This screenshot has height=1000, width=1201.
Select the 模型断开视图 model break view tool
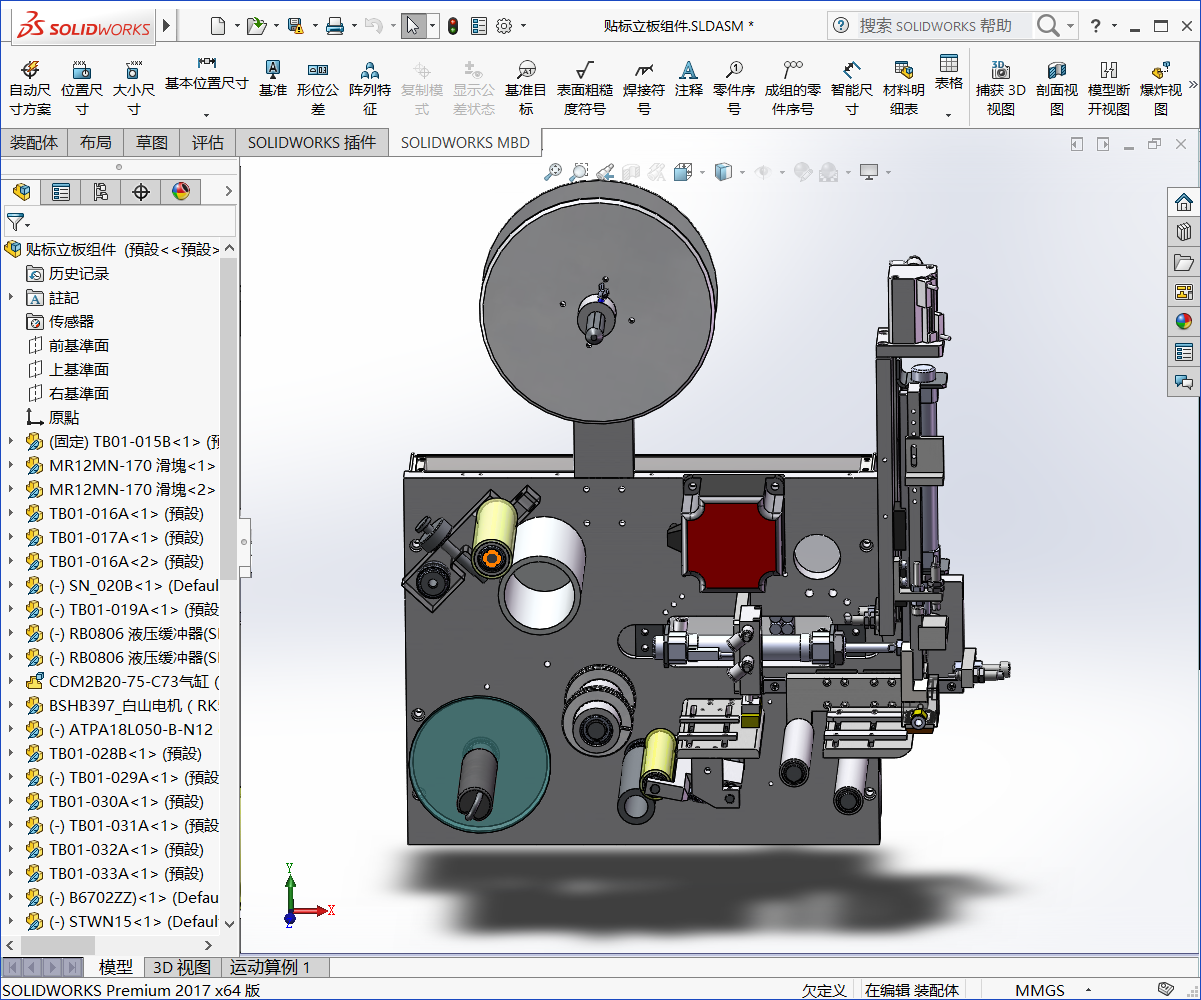coord(1109,87)
